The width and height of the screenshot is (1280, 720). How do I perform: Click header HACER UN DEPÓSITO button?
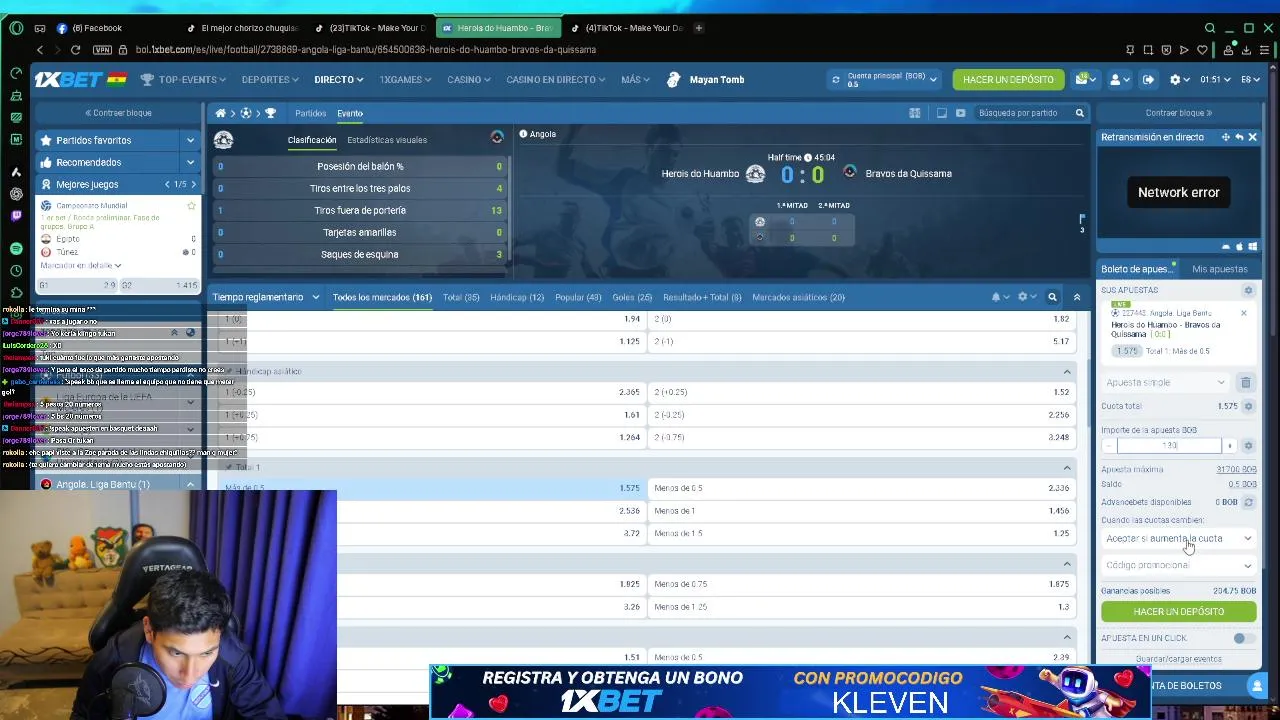point(1008,79)
